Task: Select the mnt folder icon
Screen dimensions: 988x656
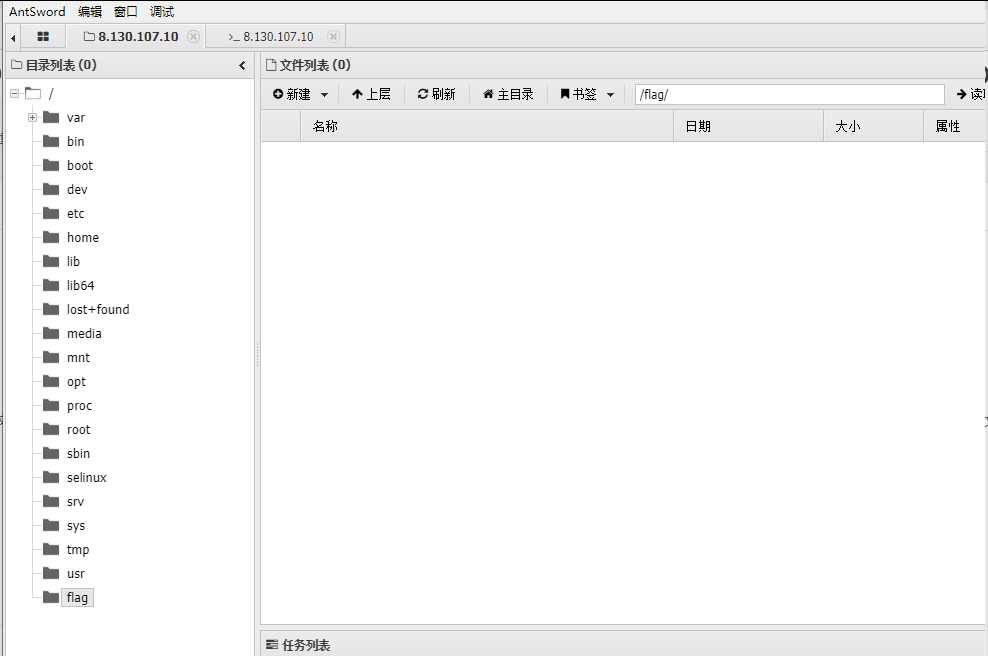Action: coord(51,357)
